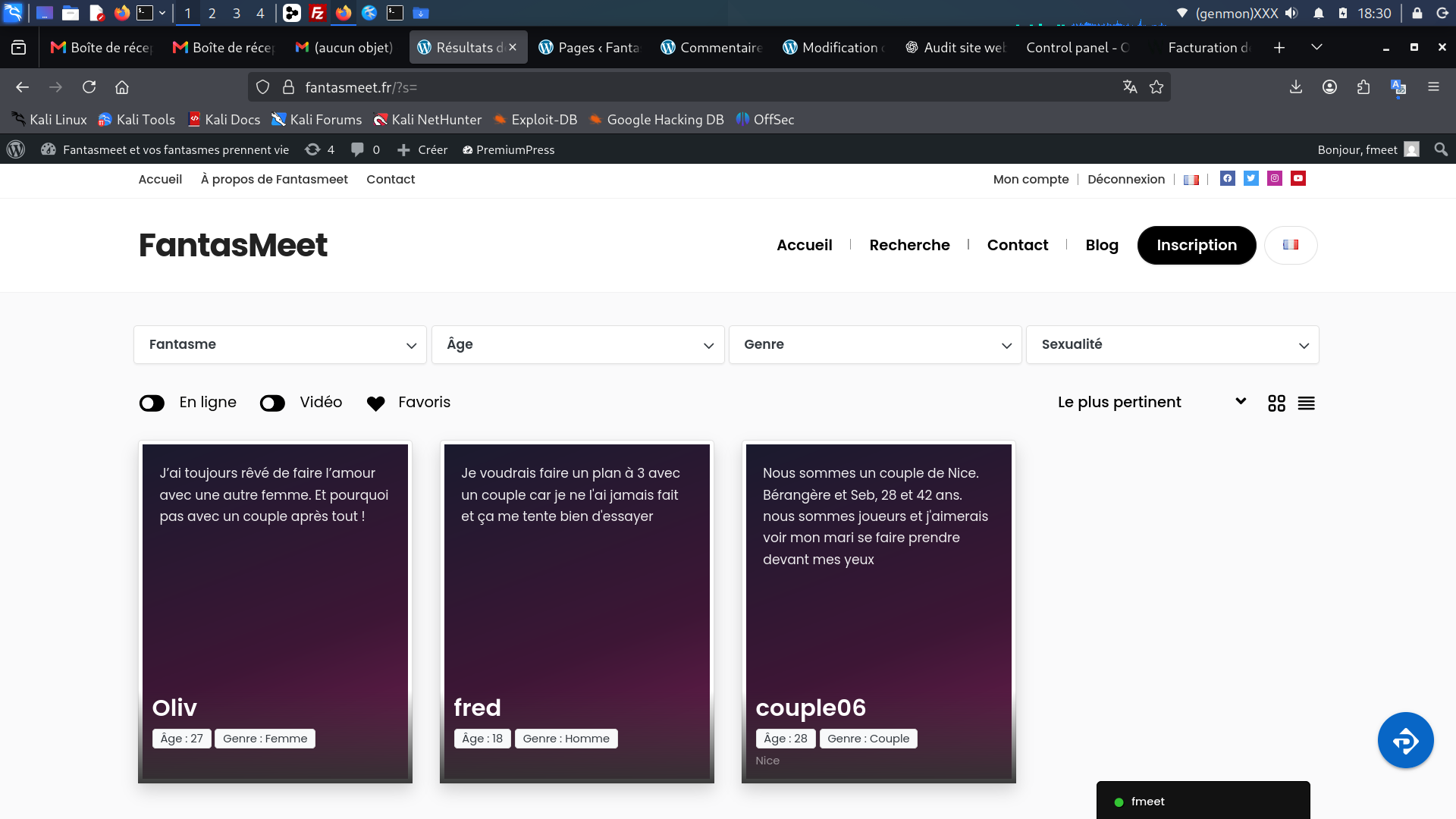Switch to list view layout
The image size is (1456, 819).
pyautogui.click(x=1306, y=403)
